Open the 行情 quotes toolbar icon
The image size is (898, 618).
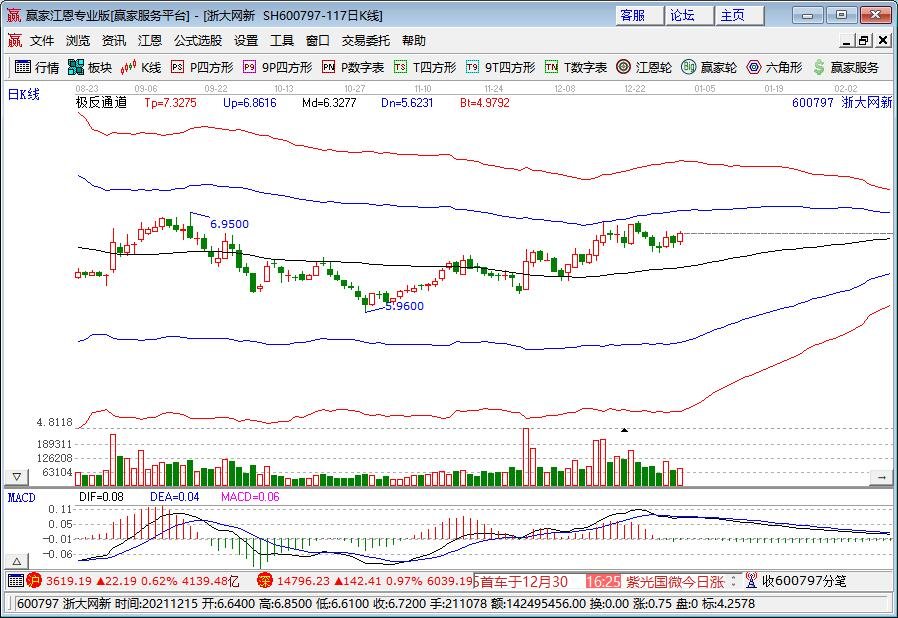coord(36,68)
